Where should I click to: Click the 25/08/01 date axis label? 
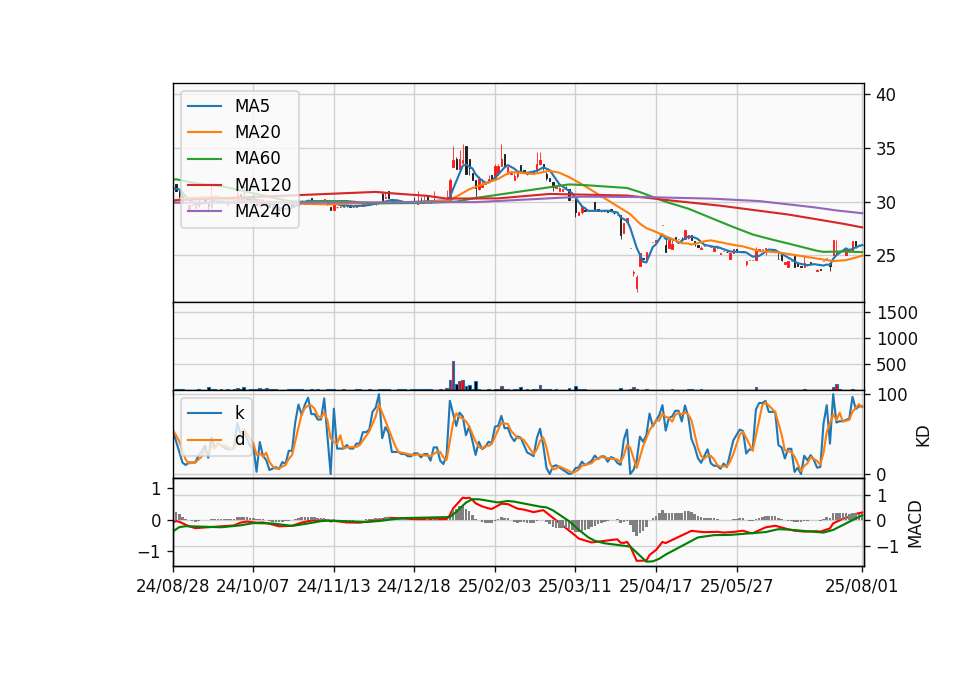click(x=861, y=586)
